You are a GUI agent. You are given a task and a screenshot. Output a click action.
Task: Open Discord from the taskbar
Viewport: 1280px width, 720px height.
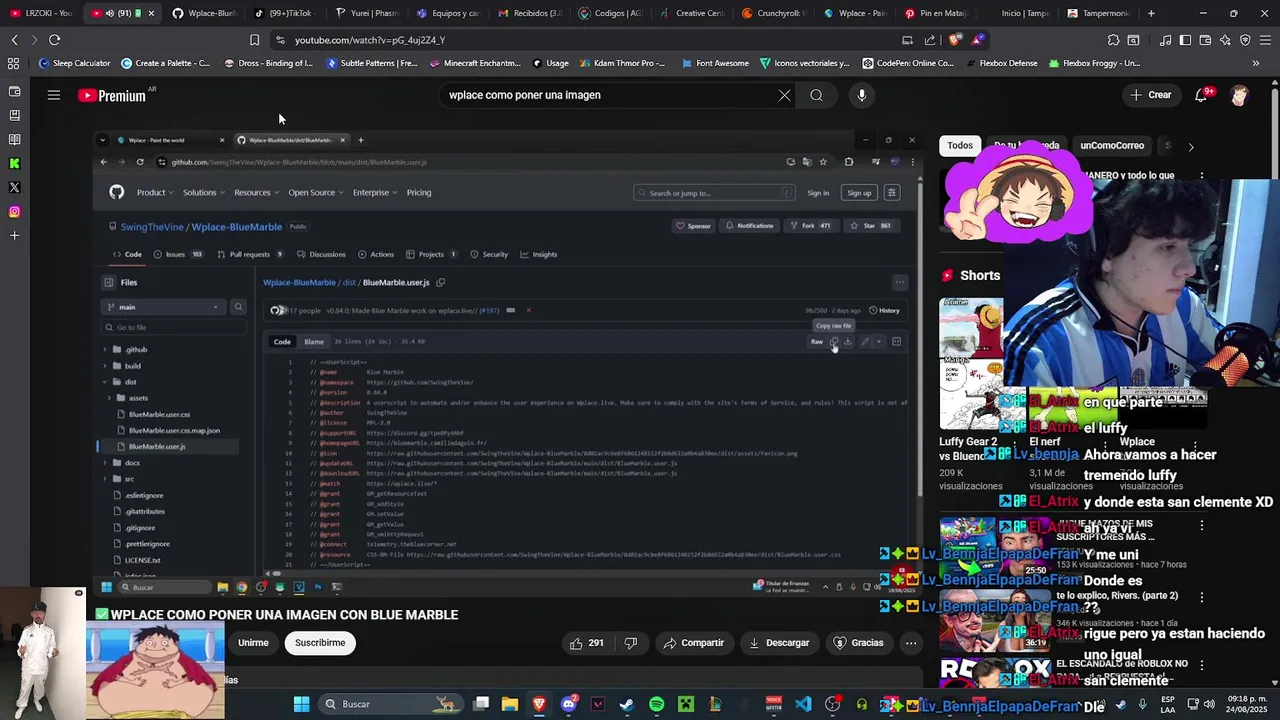[569, 704]
